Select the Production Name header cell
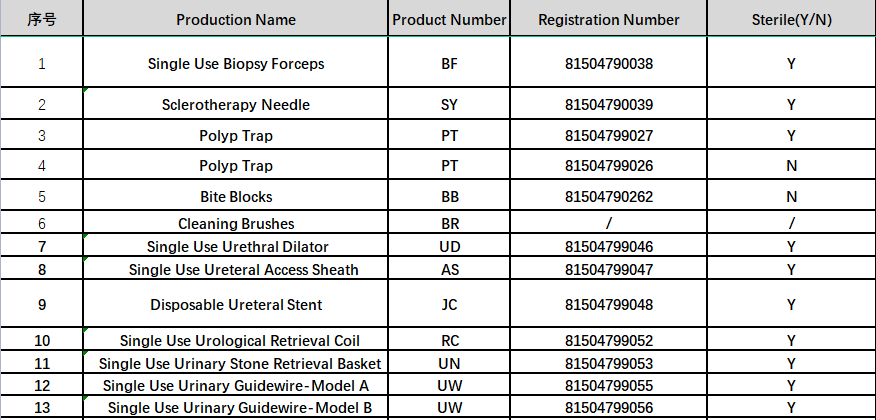The image size is (876, 420). coord(236,20)
